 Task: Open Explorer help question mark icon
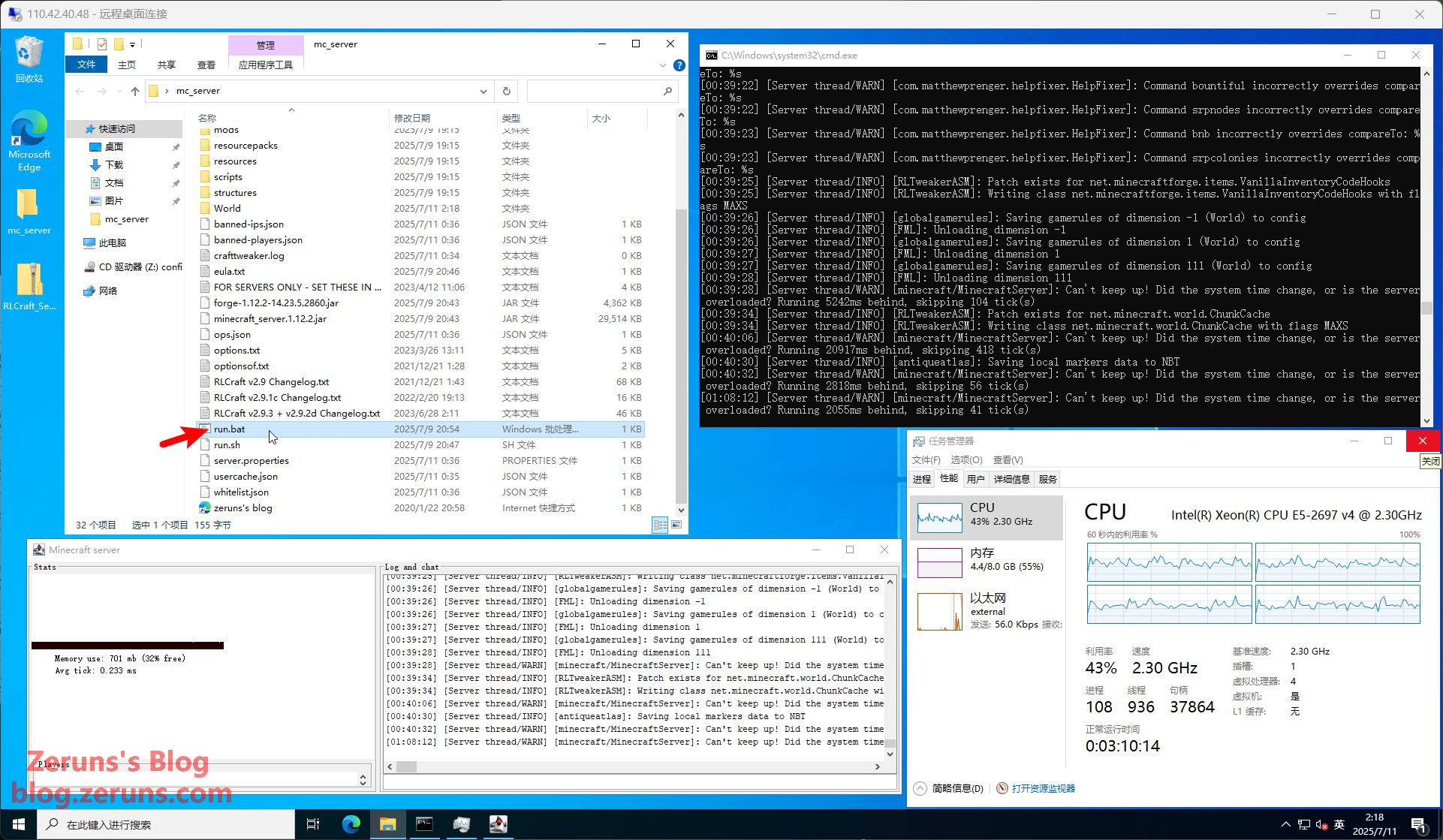[x=679, y=65]
